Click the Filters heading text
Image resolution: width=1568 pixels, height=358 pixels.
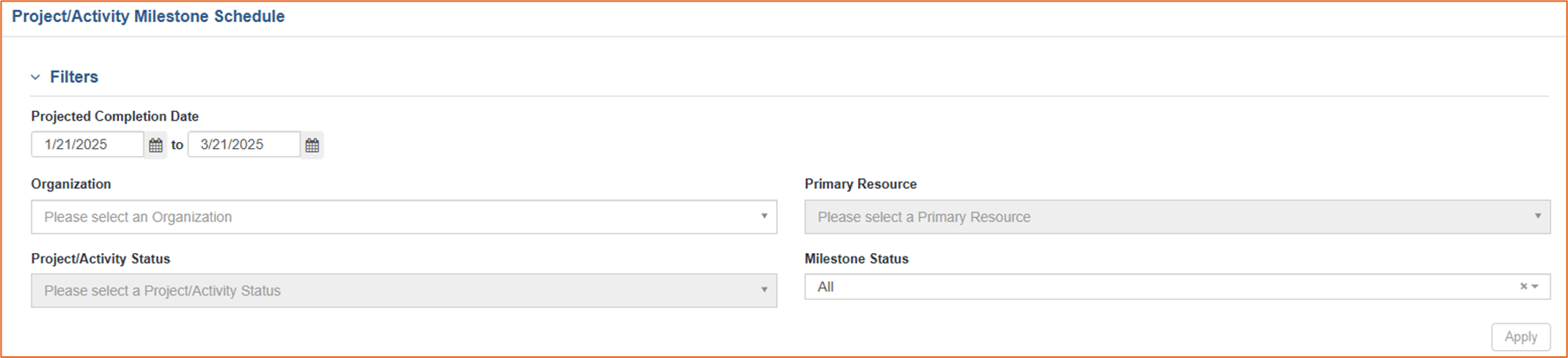(x=74, y=78)
